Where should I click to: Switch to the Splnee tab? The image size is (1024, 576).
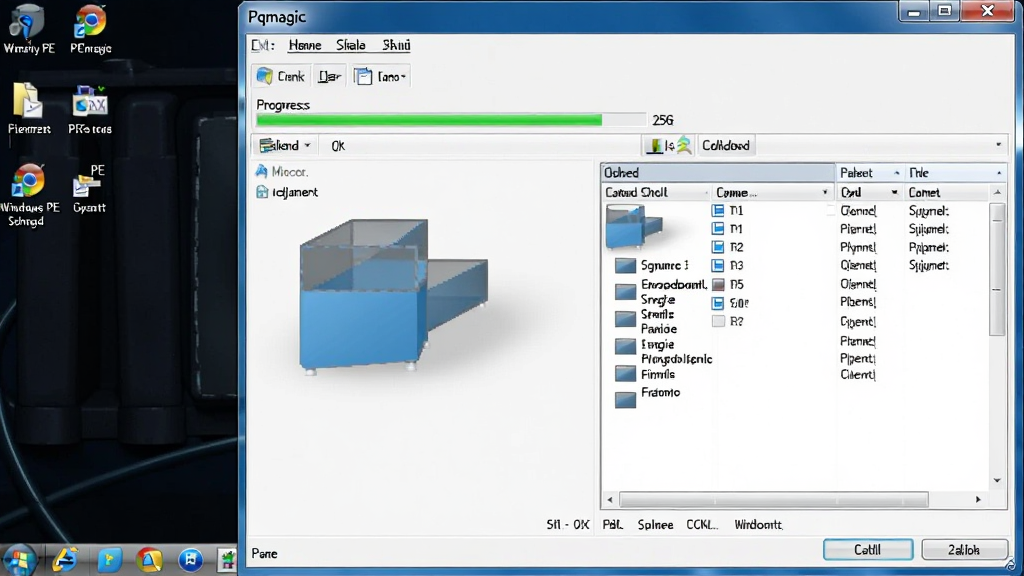[655, 524]
